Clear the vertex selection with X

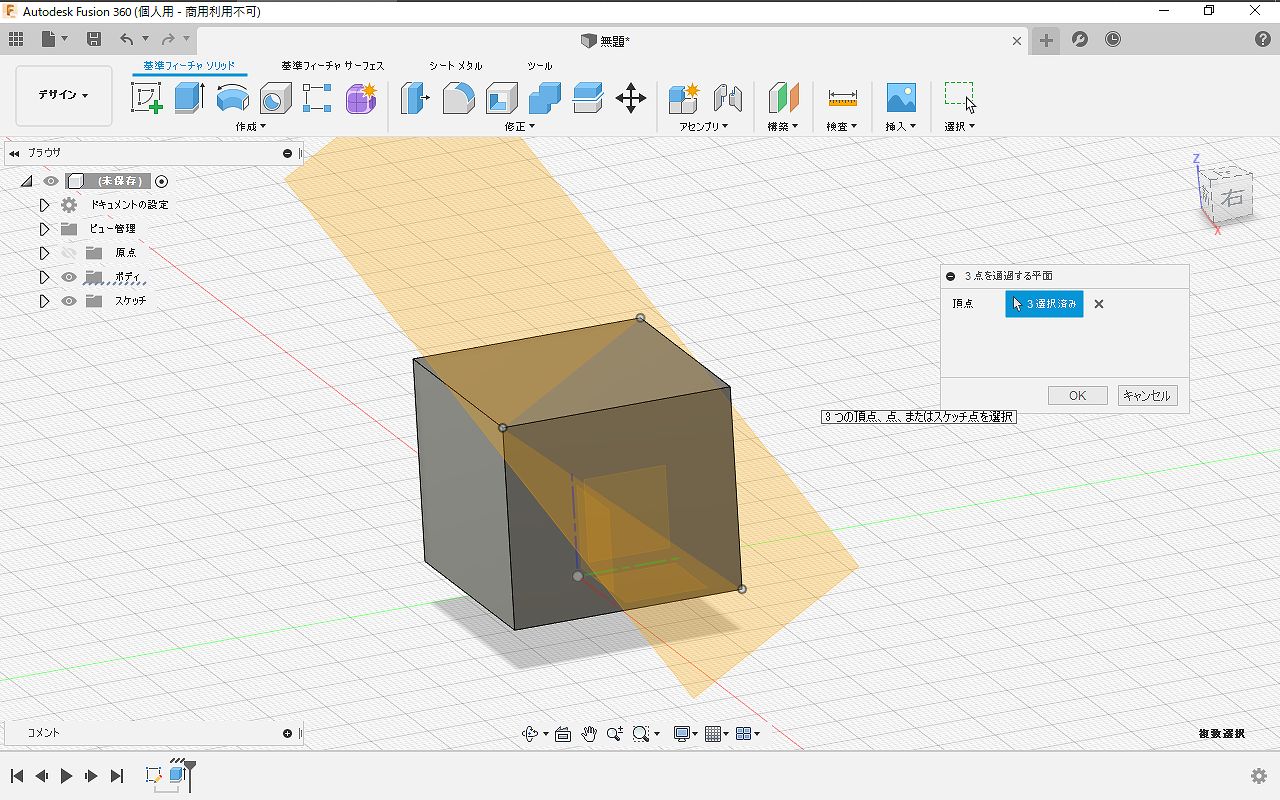[x=1099, y=304]
